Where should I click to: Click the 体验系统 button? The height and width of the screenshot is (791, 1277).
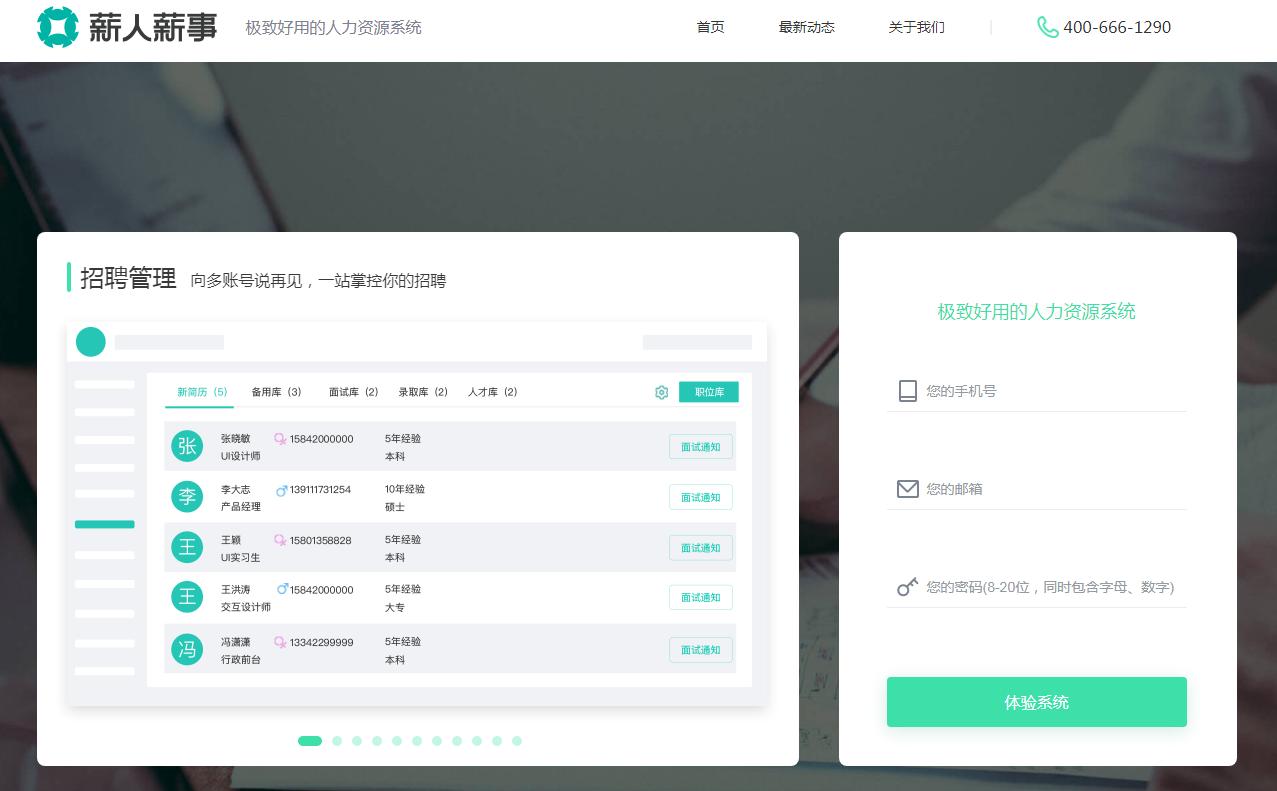[x=1036, y=702]
